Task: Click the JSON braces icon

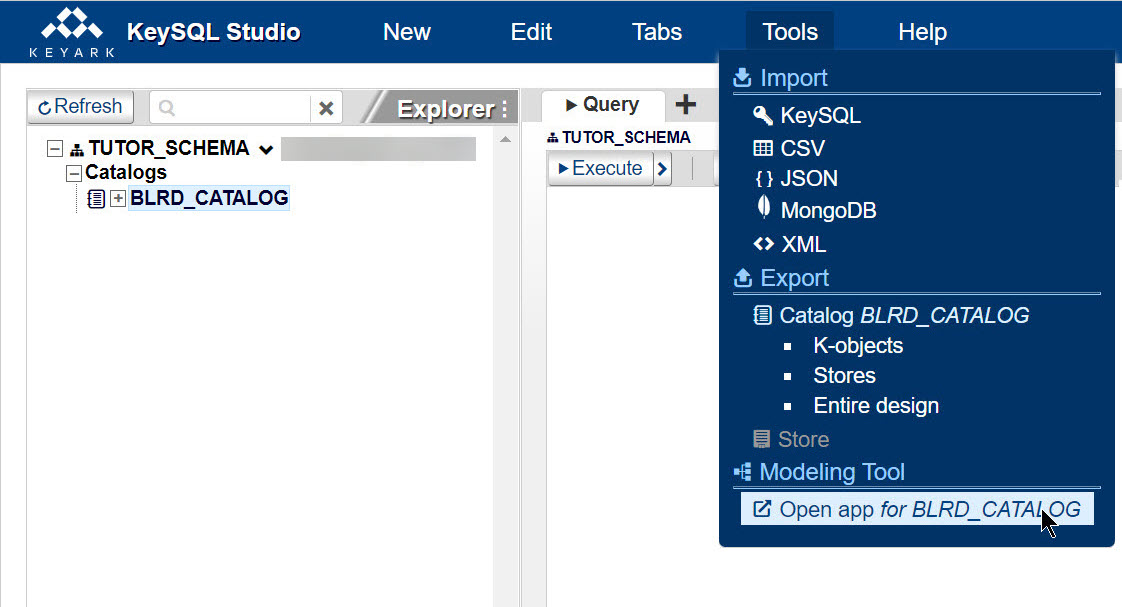Action: click(764, 179)
